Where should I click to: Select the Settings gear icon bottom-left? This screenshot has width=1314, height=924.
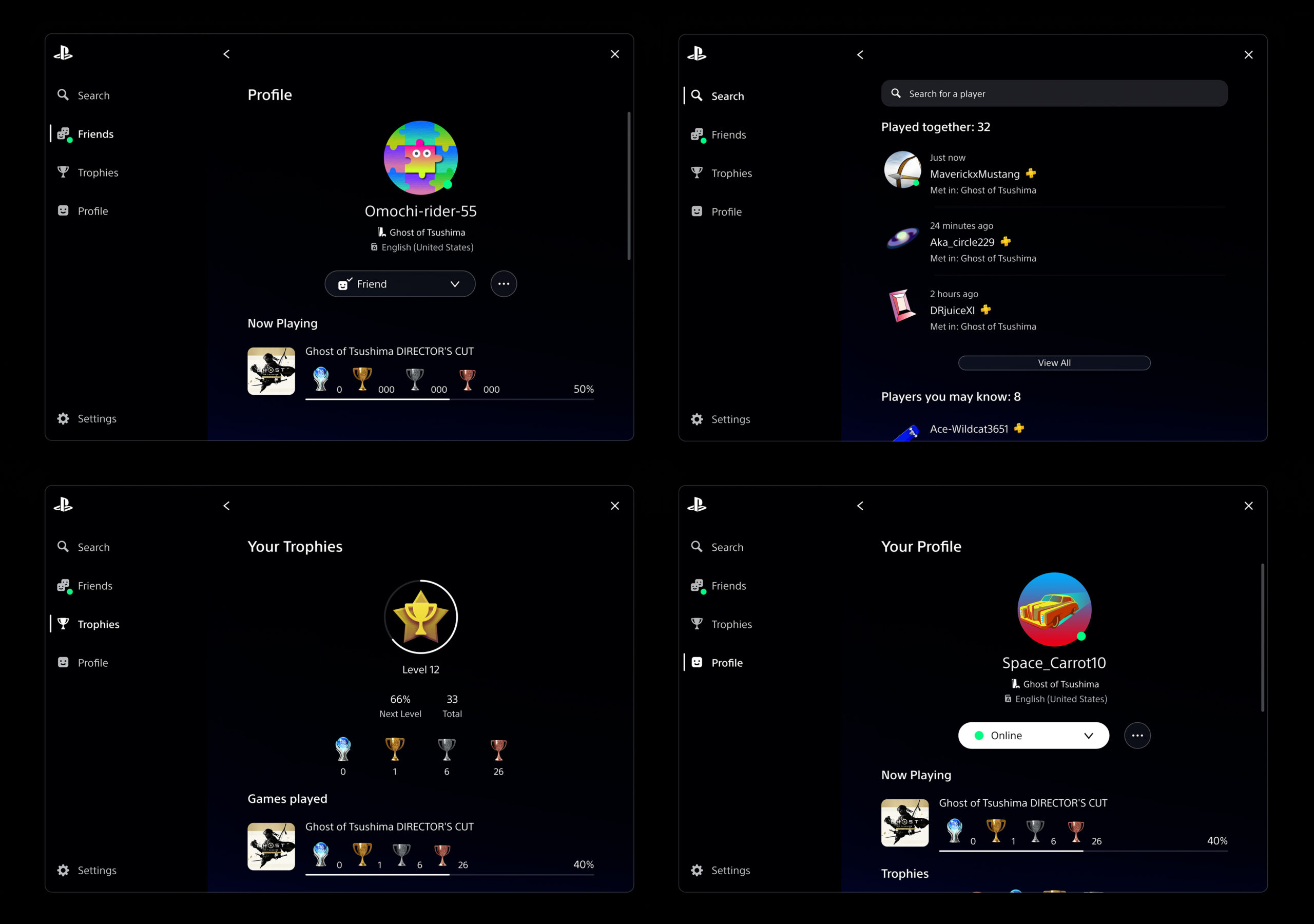[63, 418]
